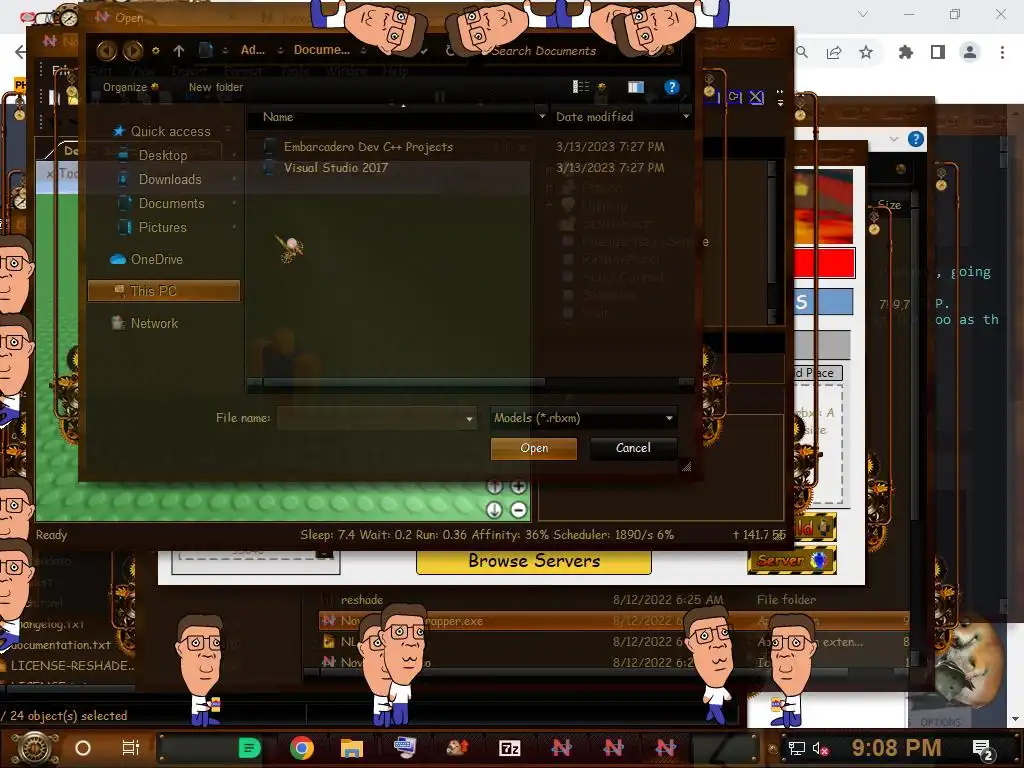The image size is (1024, 768).
Task: Open Chrome's share page icon
Action: click(834, 52)
